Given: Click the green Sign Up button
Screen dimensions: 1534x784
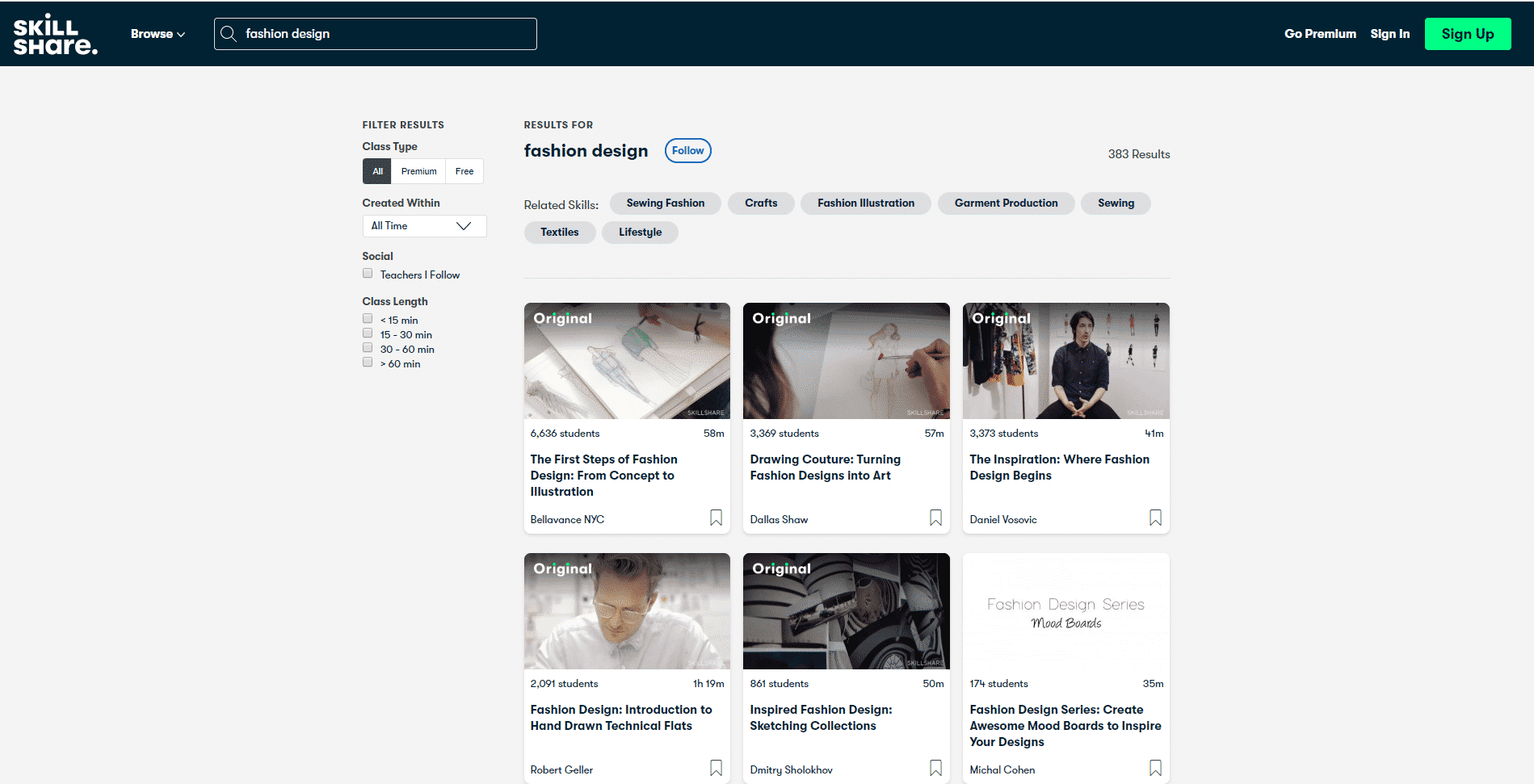Looking at the screenshot, I should (x=1468, y=34).
